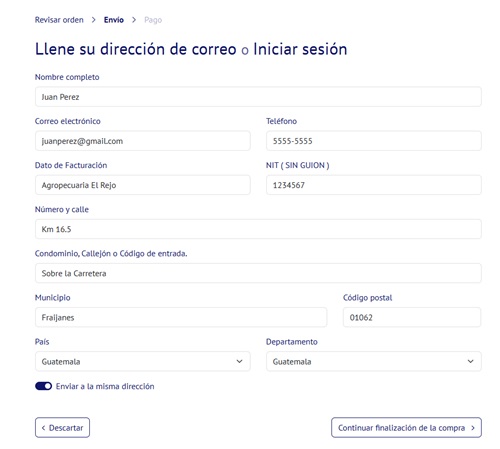Click chevron arrow after Envío breadcrumb
500x449 pixels.
click(134, 20)
